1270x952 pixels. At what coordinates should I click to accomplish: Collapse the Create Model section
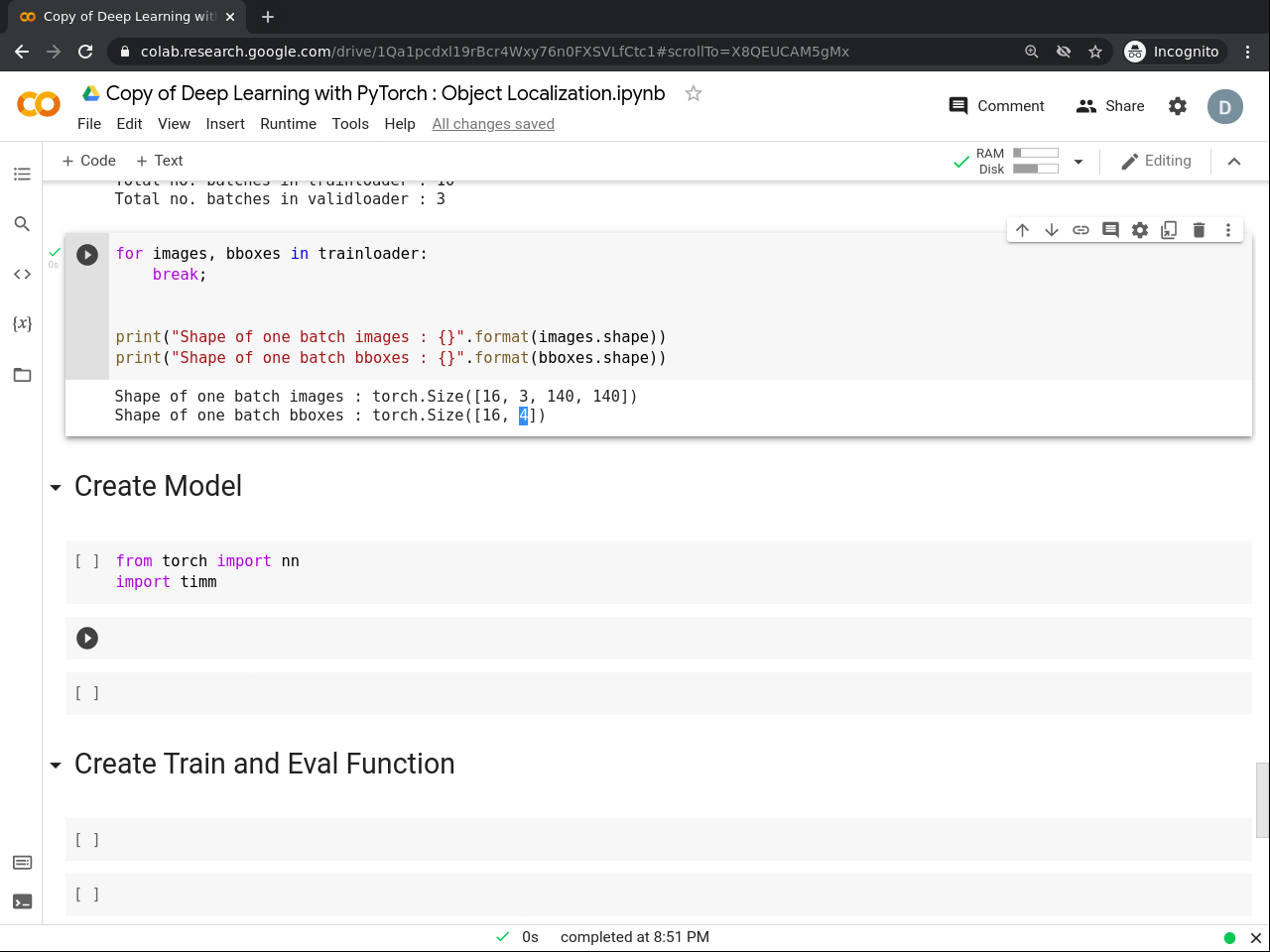click(56, 488)
